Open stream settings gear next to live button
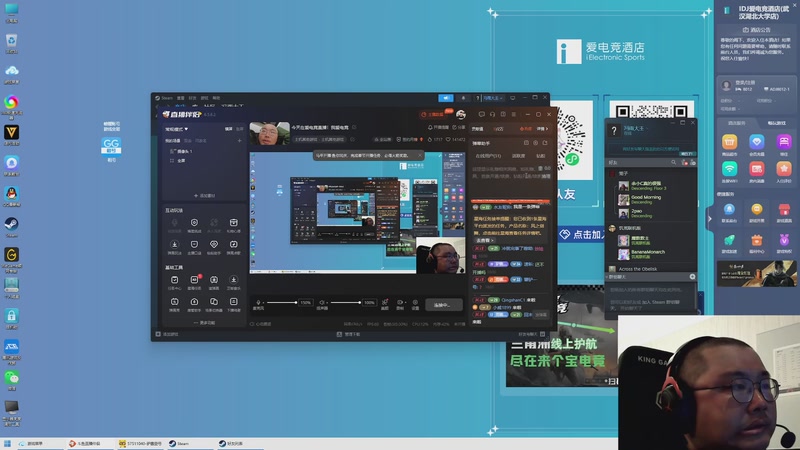This screenshot has width=800, height=450. [415, 303]
